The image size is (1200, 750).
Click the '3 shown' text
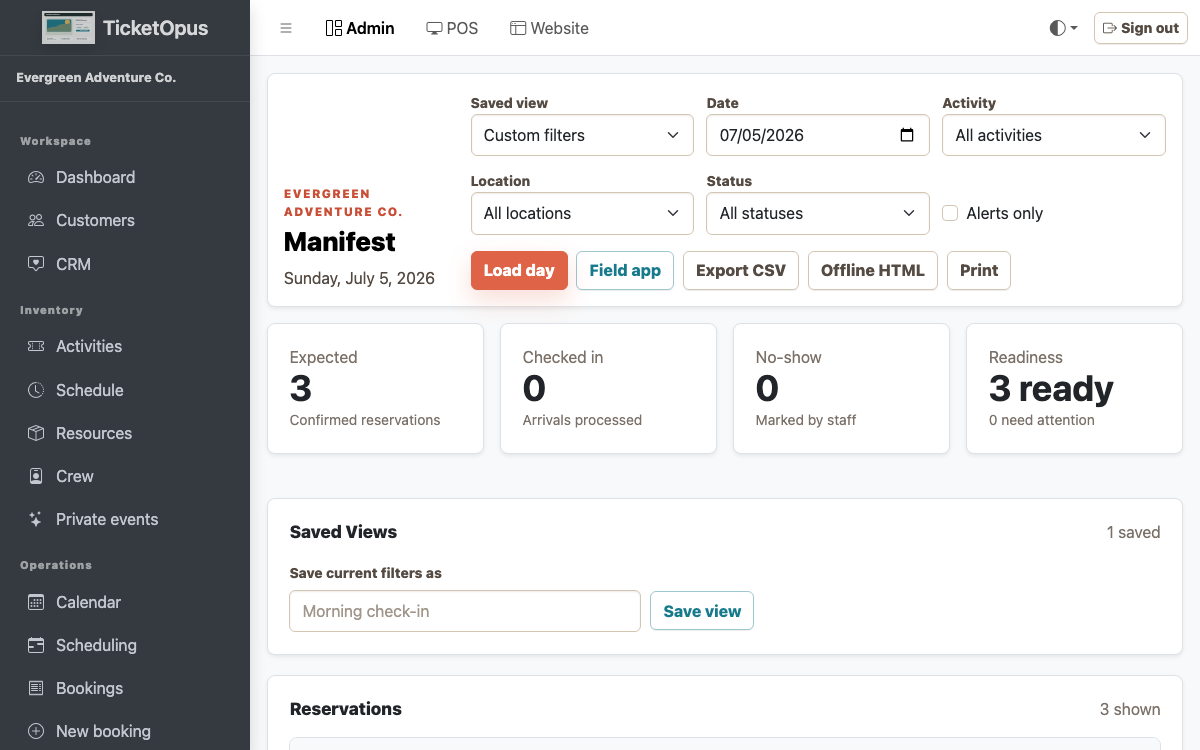(1130, 709)
